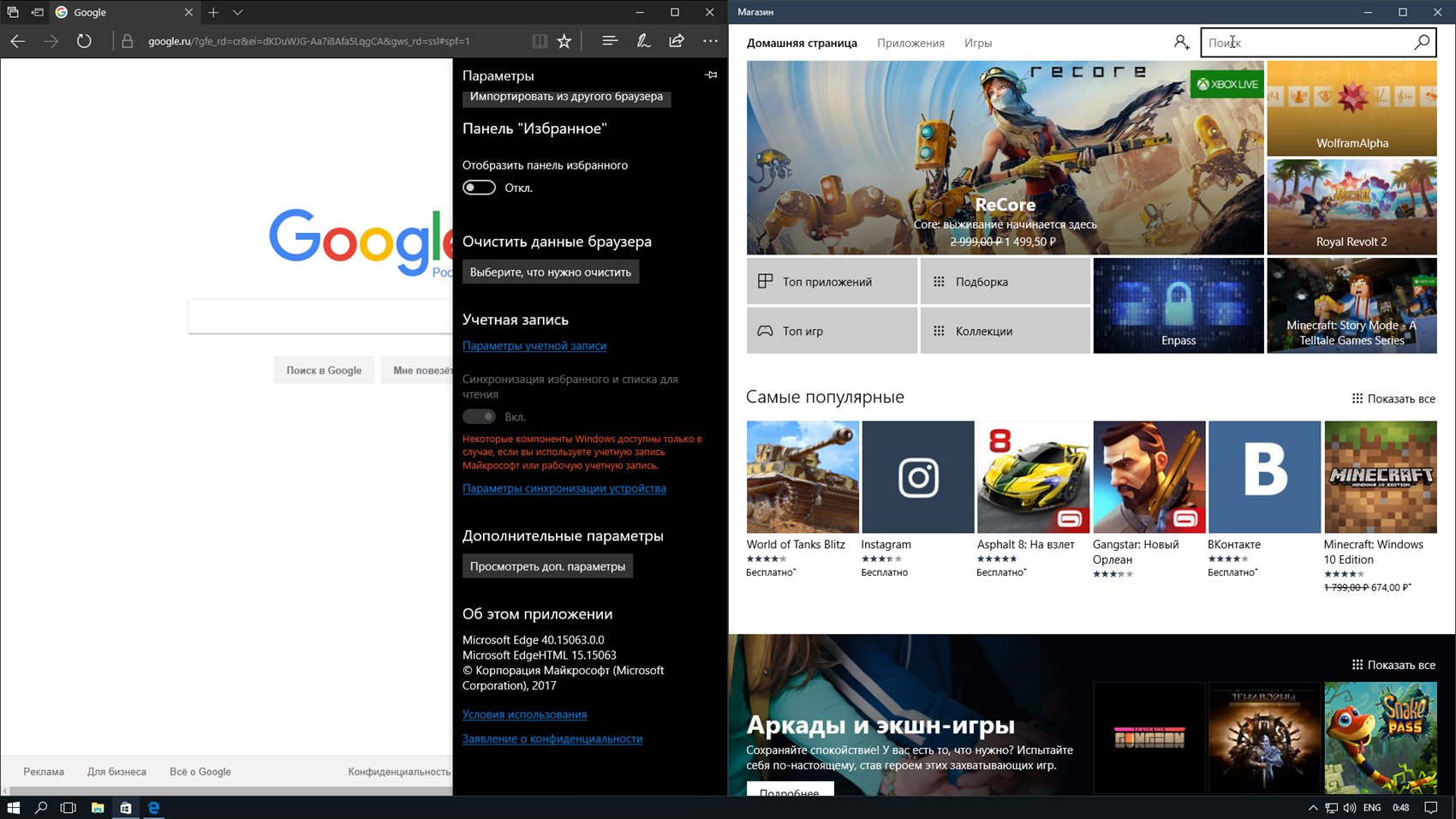Open Minecraft: Story Mode tile
Screen dimensions: 1456x819
coord(1352,306)
